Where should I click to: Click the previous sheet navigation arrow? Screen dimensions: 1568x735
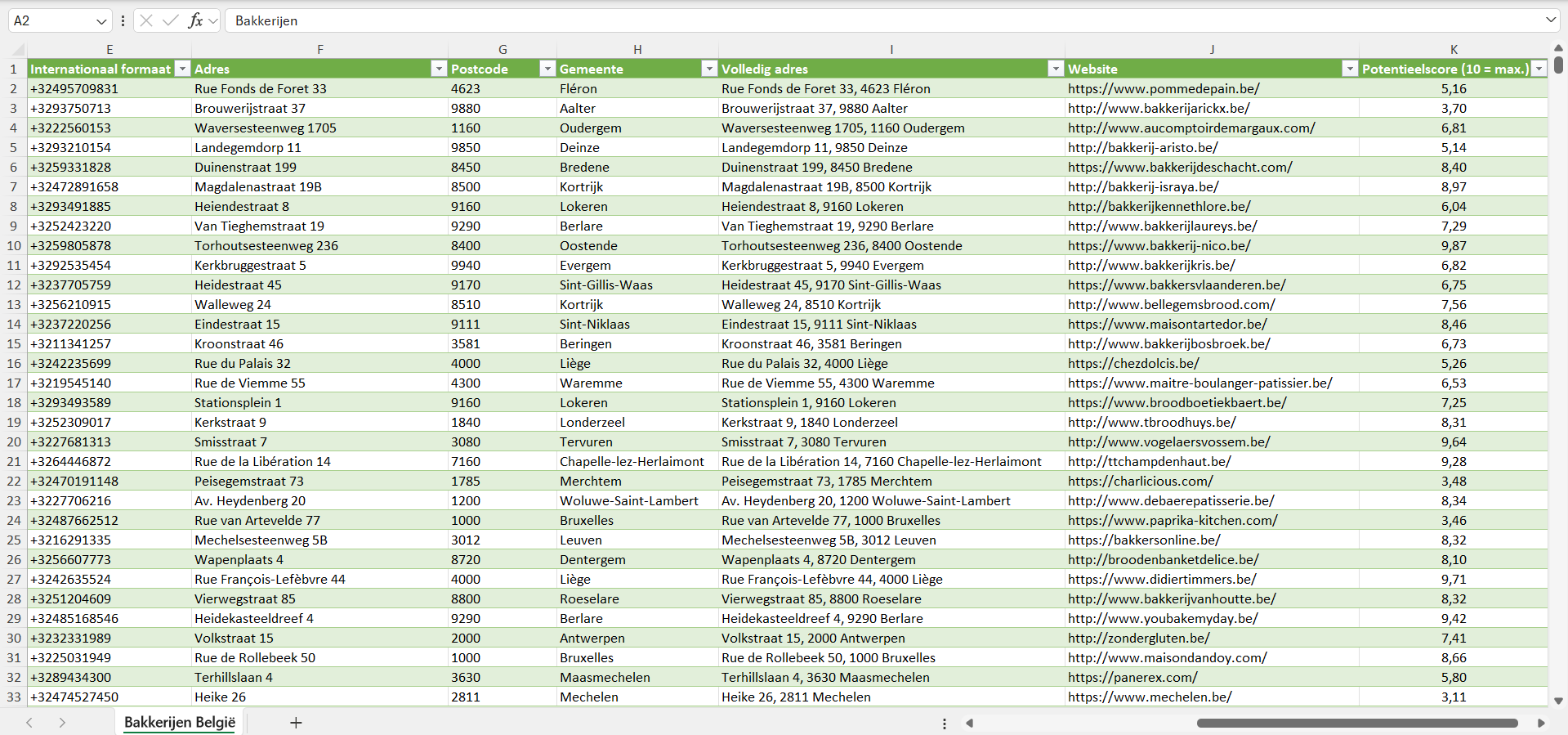pyautogui.click(x=29, y=723)
